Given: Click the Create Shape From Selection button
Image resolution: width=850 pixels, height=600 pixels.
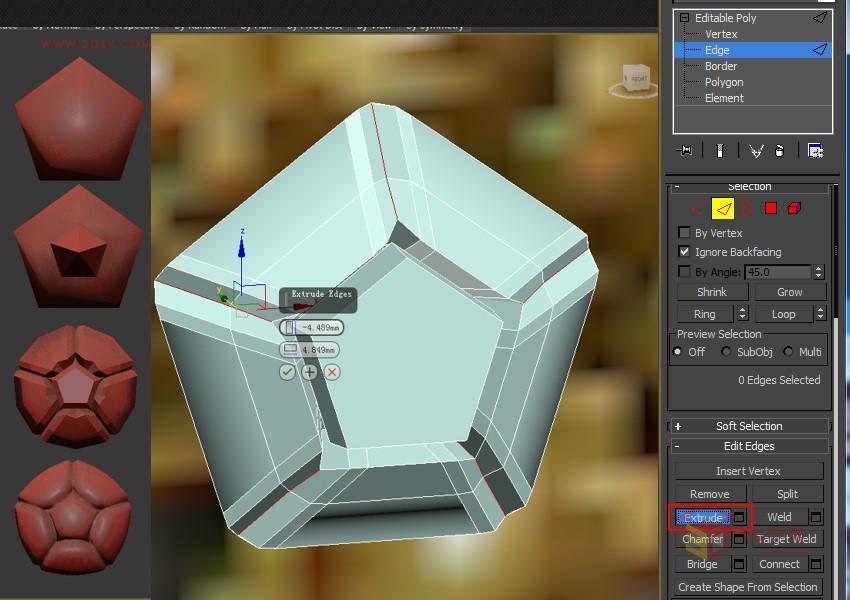Looking at the screenshot, I should [x=748, y=587].
